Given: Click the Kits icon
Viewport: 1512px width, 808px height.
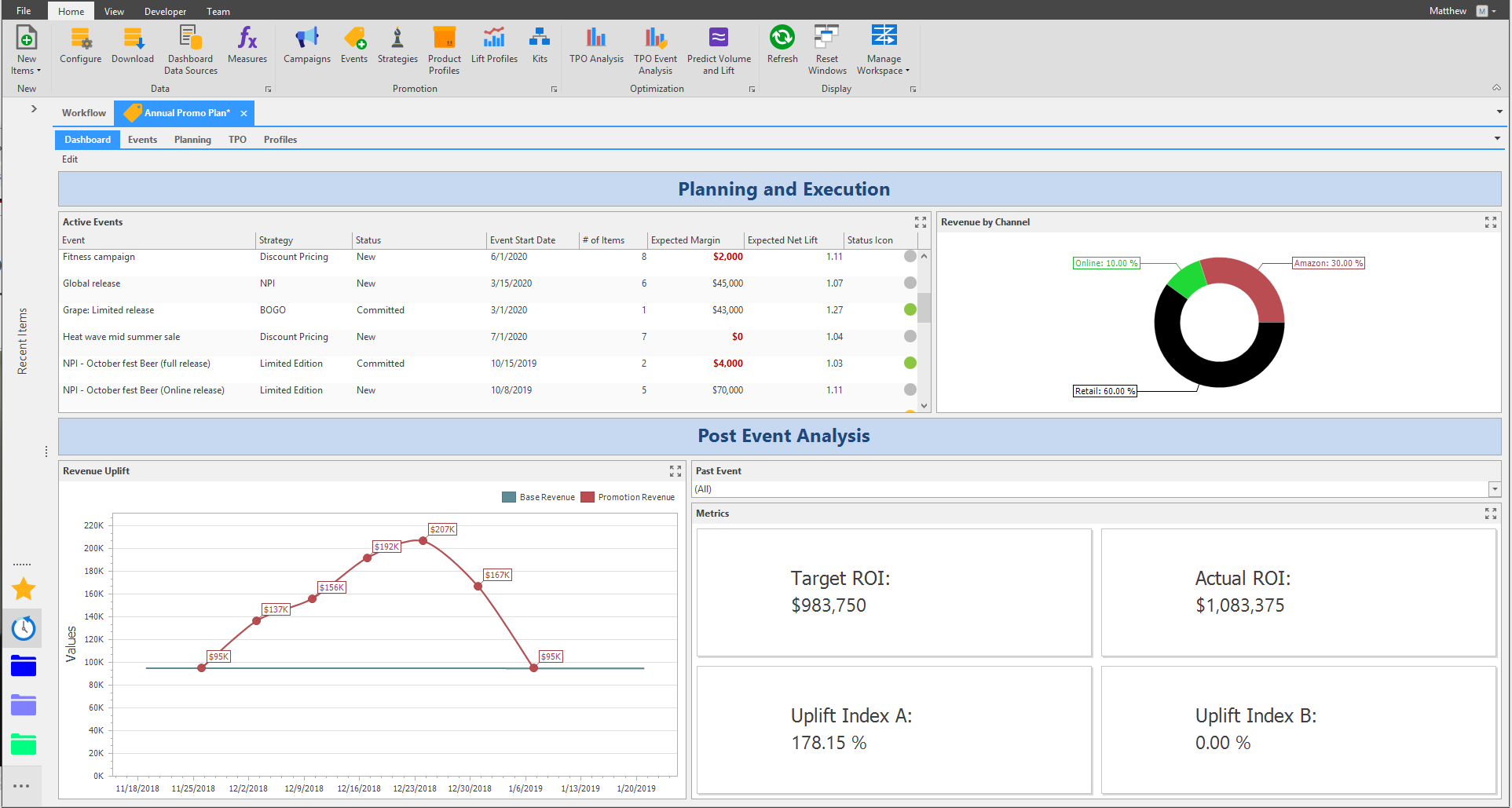Looking at the screenshot, I should tap(540, 46).
